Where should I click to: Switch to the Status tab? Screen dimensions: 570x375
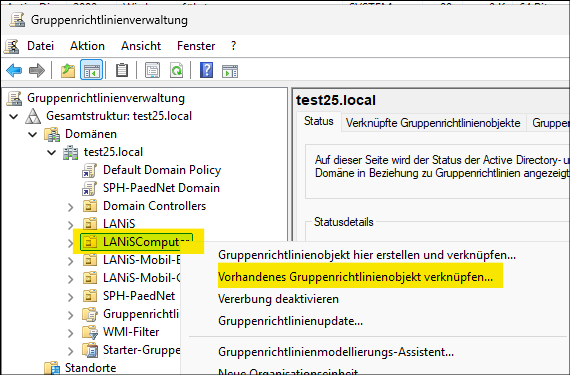click(318, 121)
